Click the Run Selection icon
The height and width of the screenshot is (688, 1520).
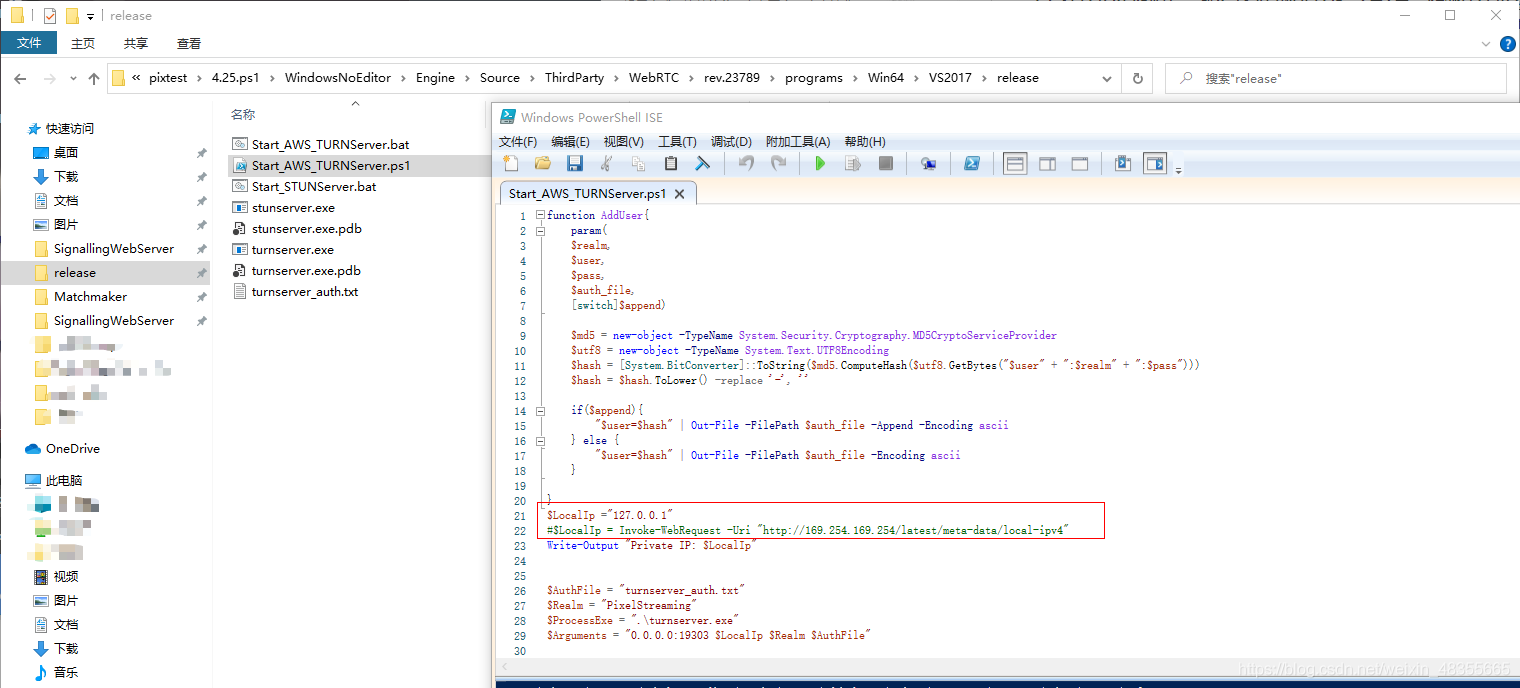(853, 163)
